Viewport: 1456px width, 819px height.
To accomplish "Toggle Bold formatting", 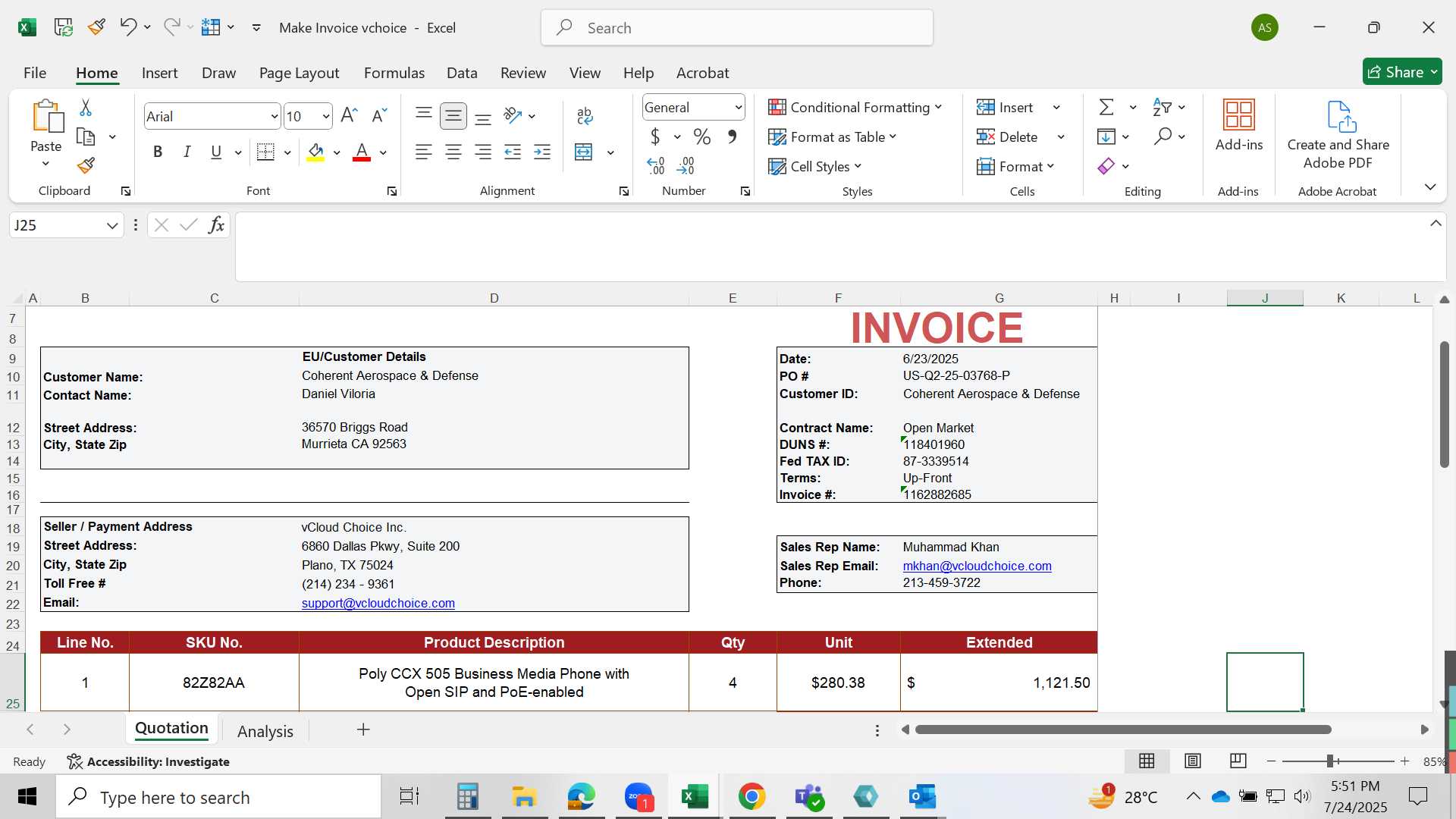I will [x=158, y=152].
